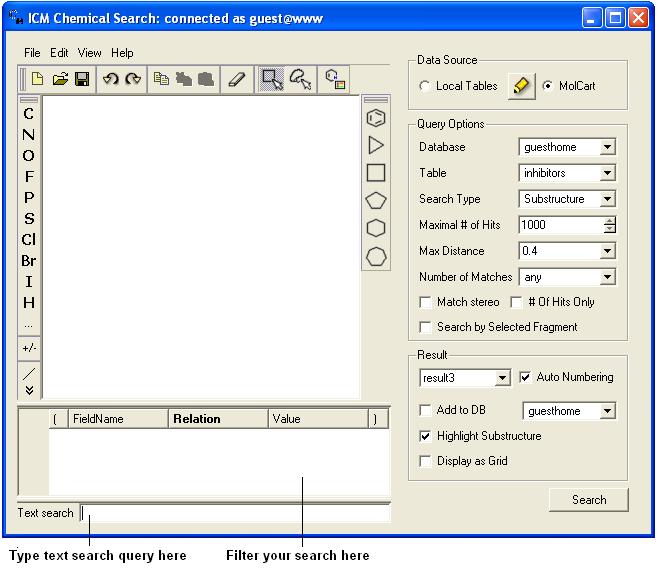Open the Max Distance dropdown

click(x=567, y=251)
